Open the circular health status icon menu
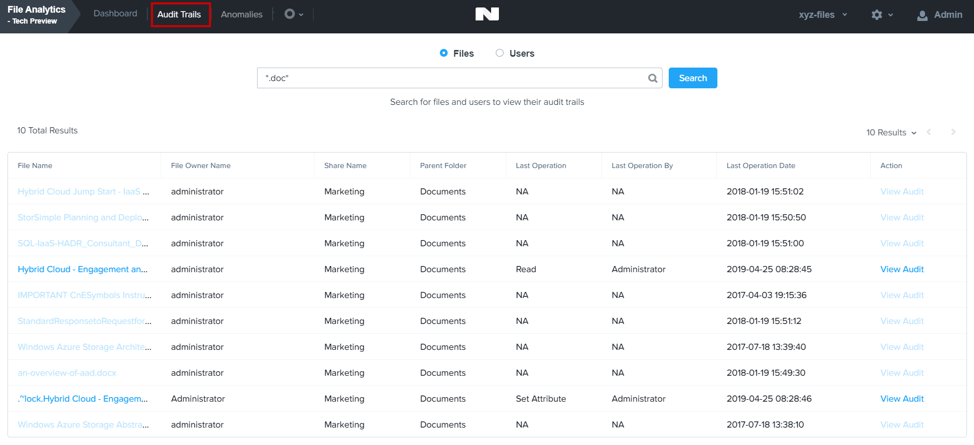This screenshot has height=445, width=974. coord(289,14)
